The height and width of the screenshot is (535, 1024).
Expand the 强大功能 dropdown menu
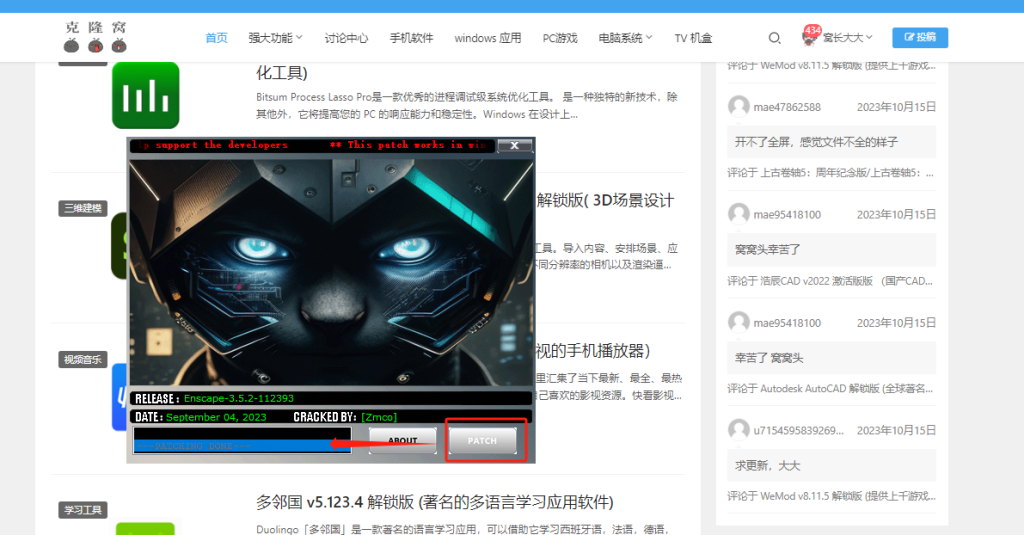pos(275,38)
